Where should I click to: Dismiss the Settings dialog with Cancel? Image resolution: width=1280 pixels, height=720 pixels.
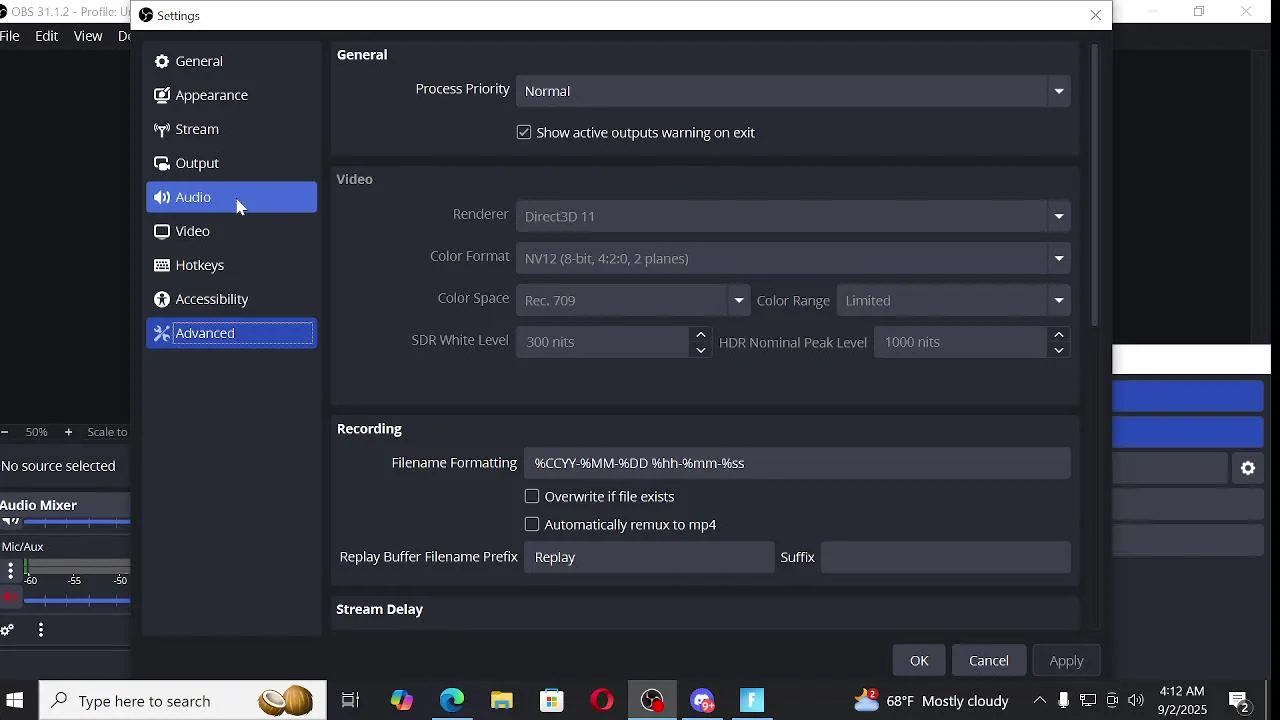(989, 661)
